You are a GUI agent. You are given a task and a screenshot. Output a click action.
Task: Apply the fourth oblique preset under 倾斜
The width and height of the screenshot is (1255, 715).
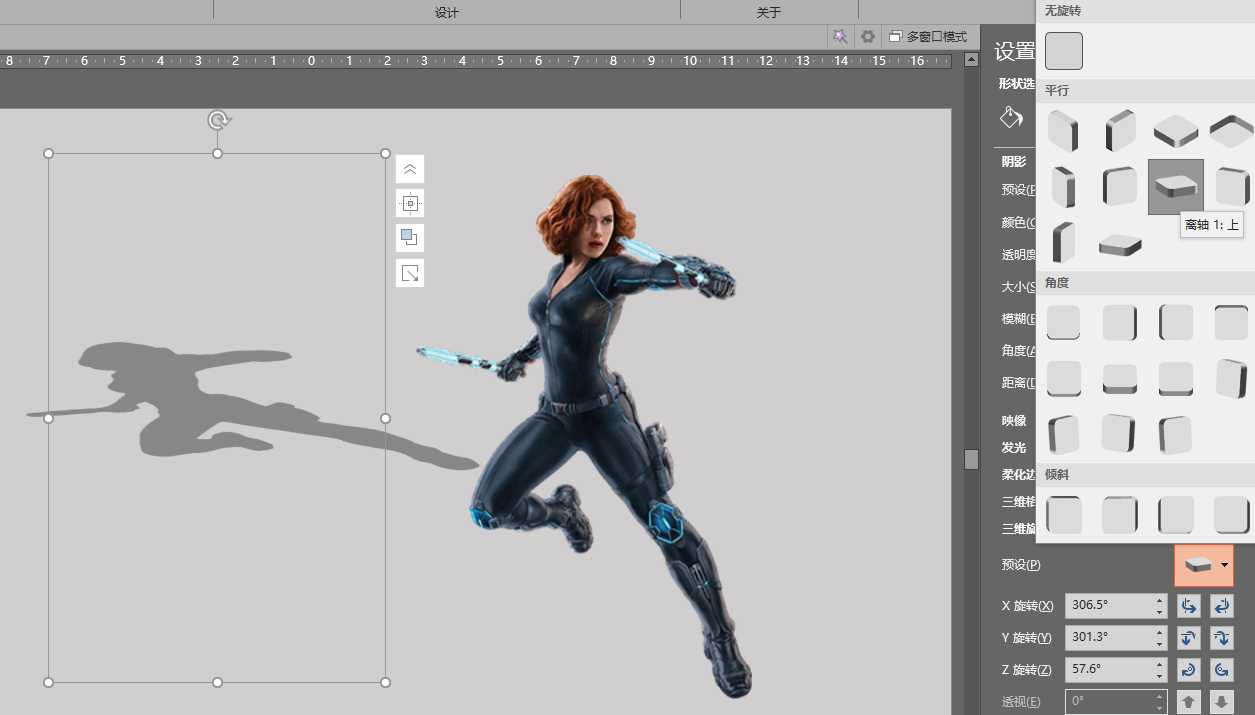tap(1232, 515)
